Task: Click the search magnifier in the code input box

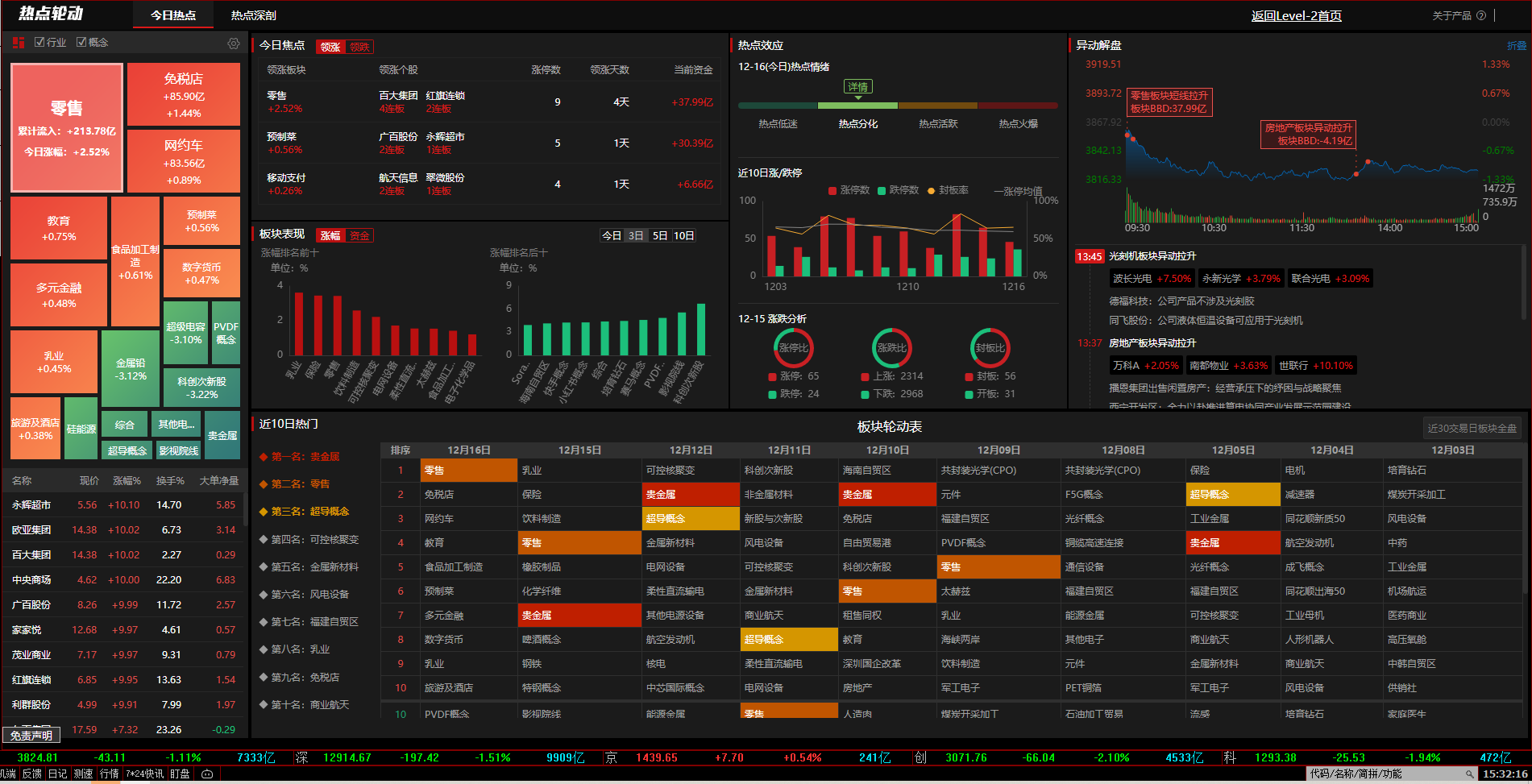Action: (1469, 774)
